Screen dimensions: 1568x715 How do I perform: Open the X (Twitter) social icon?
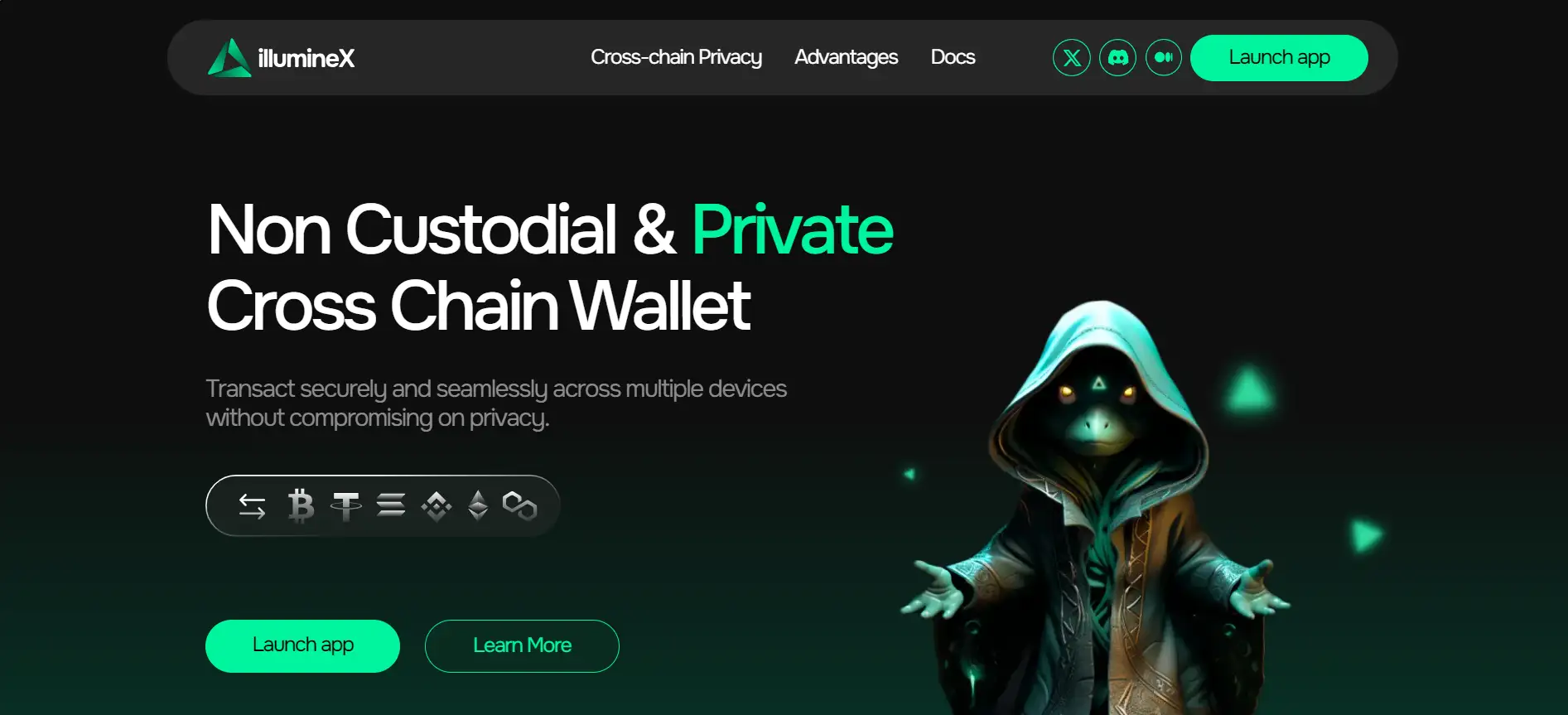pyautogui.click(x=1071, y=58)
